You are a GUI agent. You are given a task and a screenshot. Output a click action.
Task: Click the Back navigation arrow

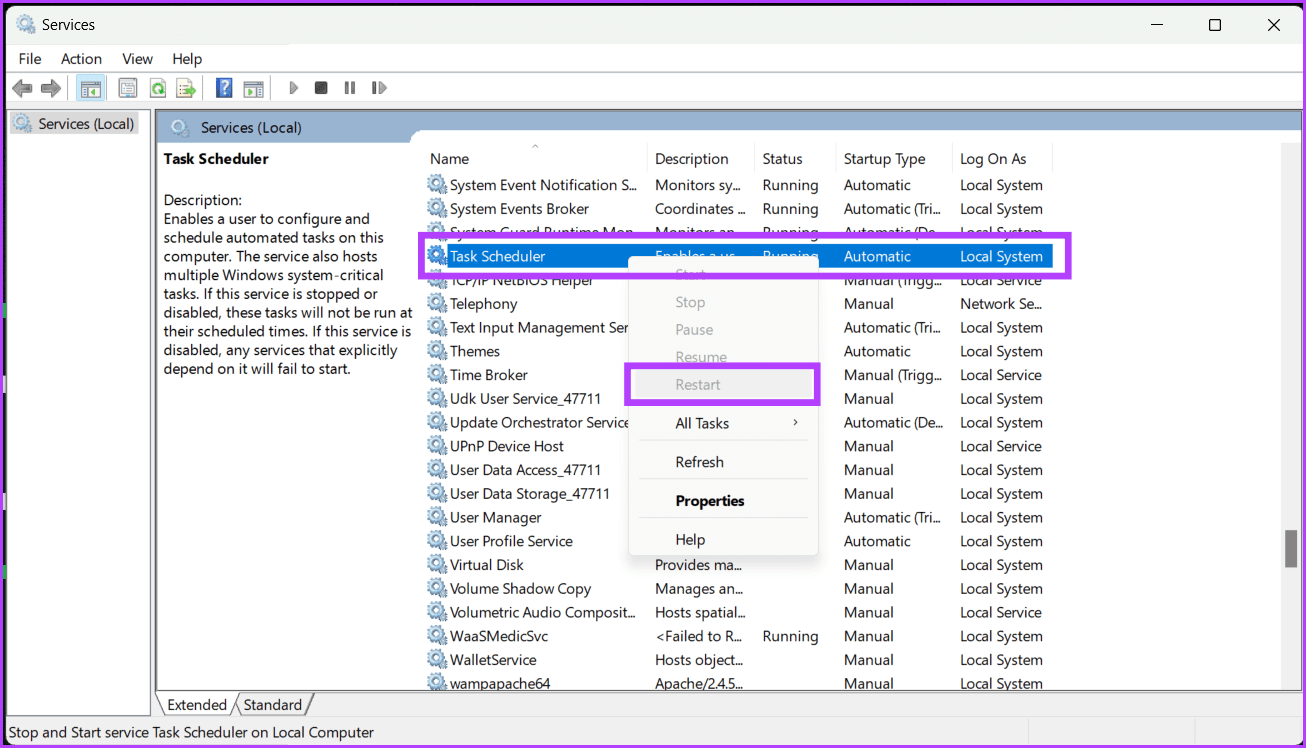coord(22,87)
